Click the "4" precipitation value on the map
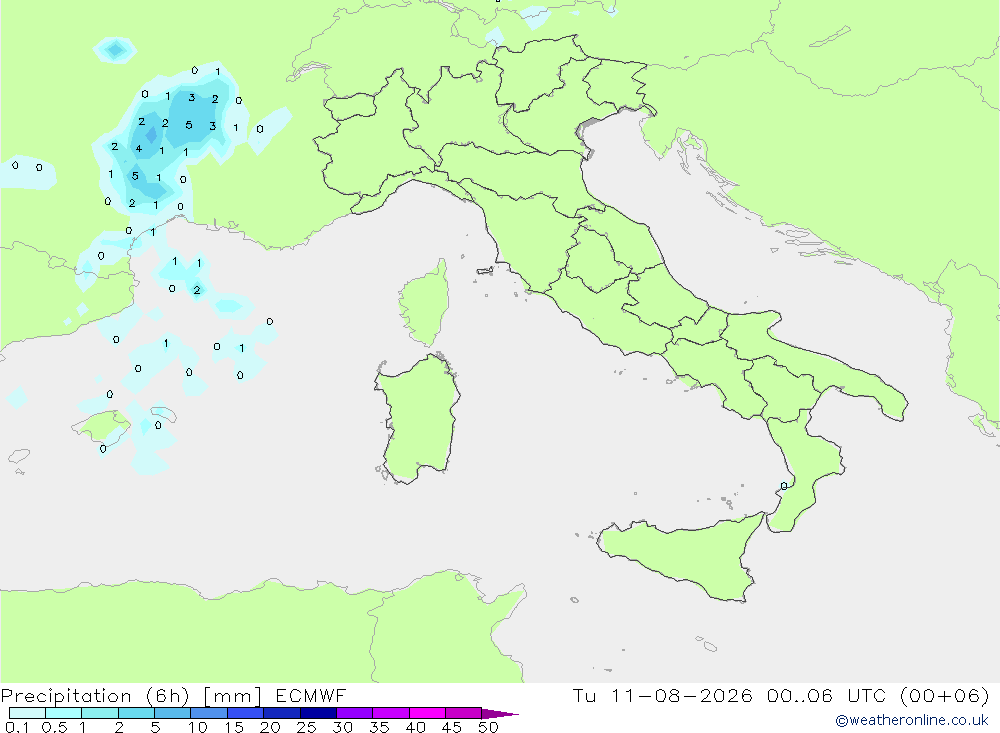Viewport: 1000px width, 733px height. click(x=138, y=149)
